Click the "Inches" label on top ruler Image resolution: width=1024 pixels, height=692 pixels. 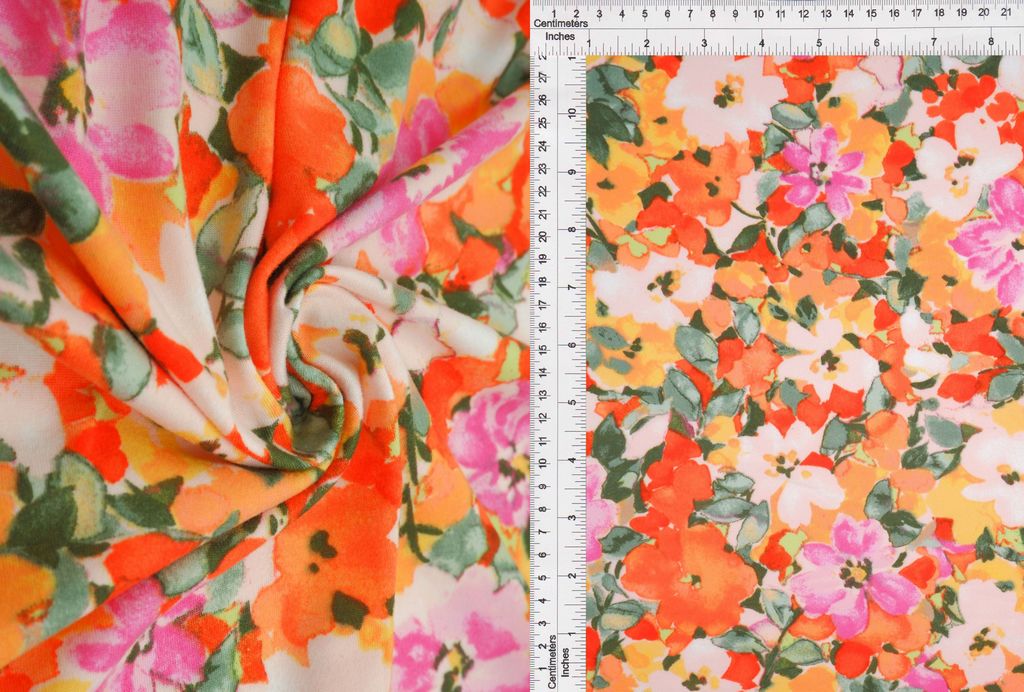[560, 37]
